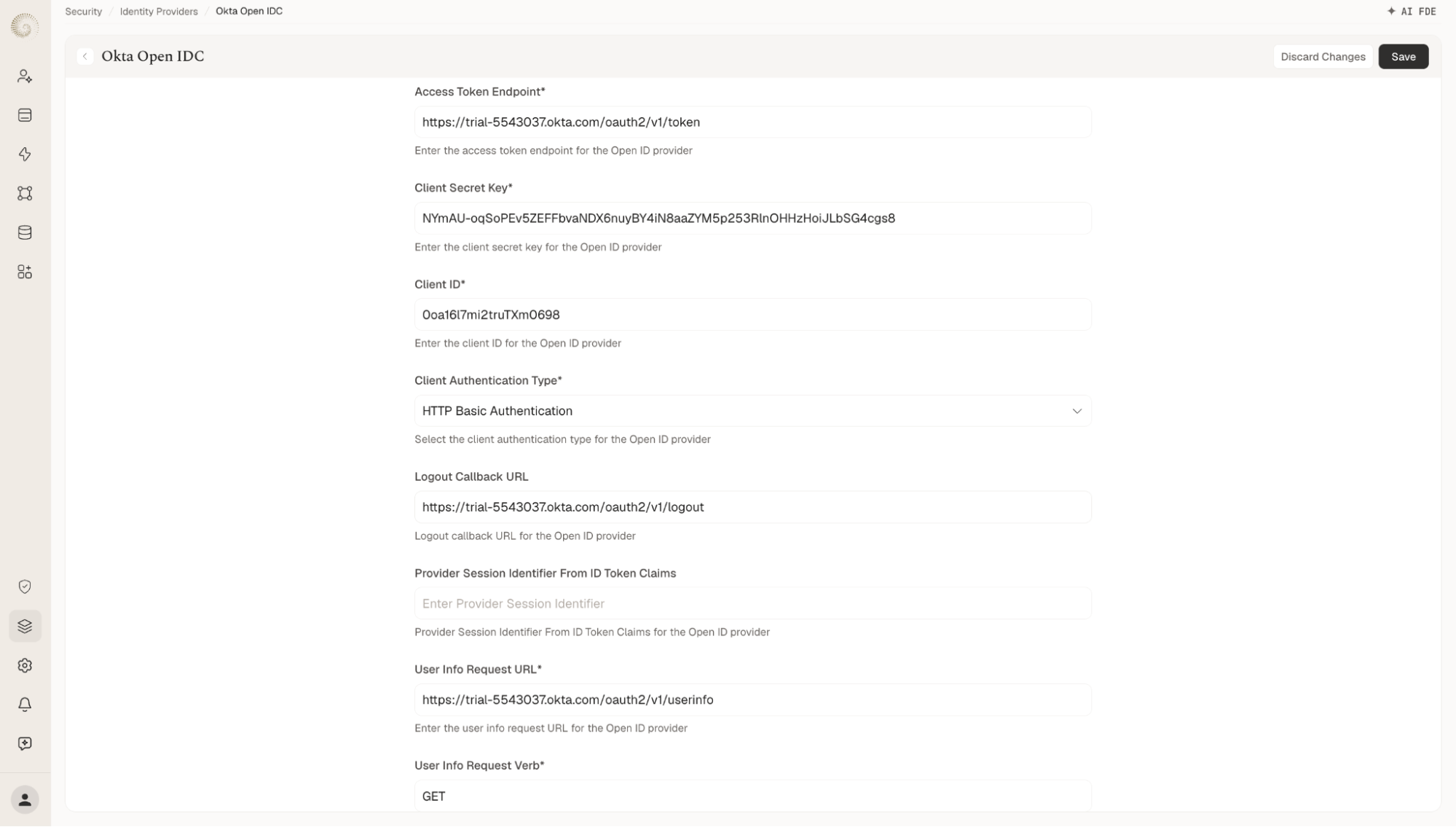Open the feedback chat icon in sidebar
This screenshot has width=1456, height=827.
(25, 743)
